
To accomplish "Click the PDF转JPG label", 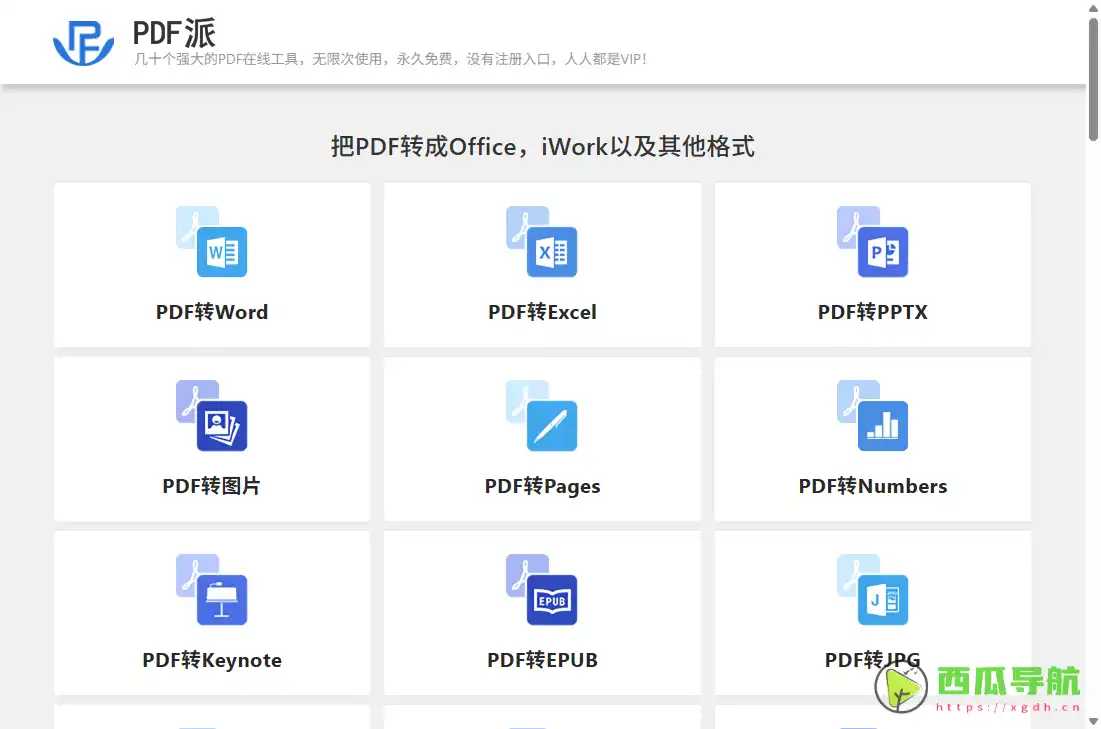I will click(x=872, y=660).
